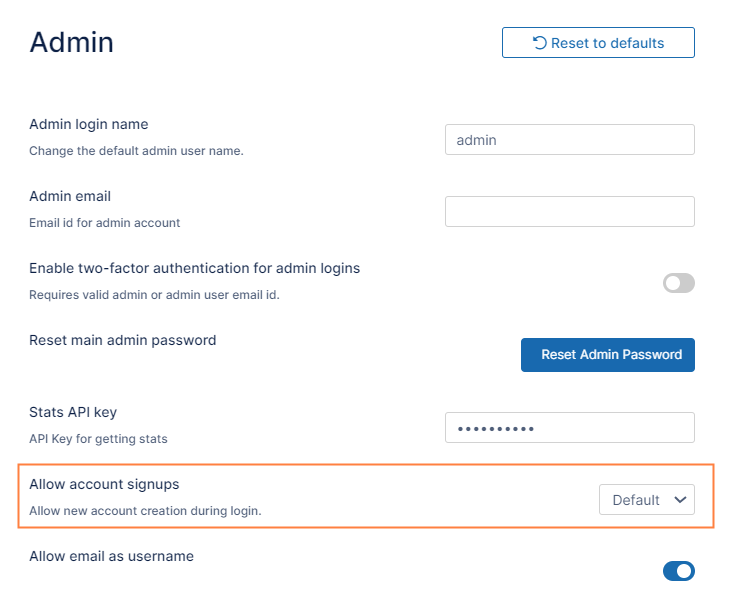
Task: Click "Change the default admin user name" description
Action: 136,151
